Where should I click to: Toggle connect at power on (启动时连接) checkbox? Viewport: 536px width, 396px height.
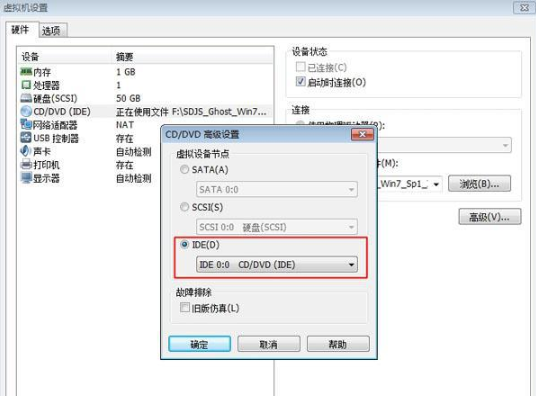point(300,82)
